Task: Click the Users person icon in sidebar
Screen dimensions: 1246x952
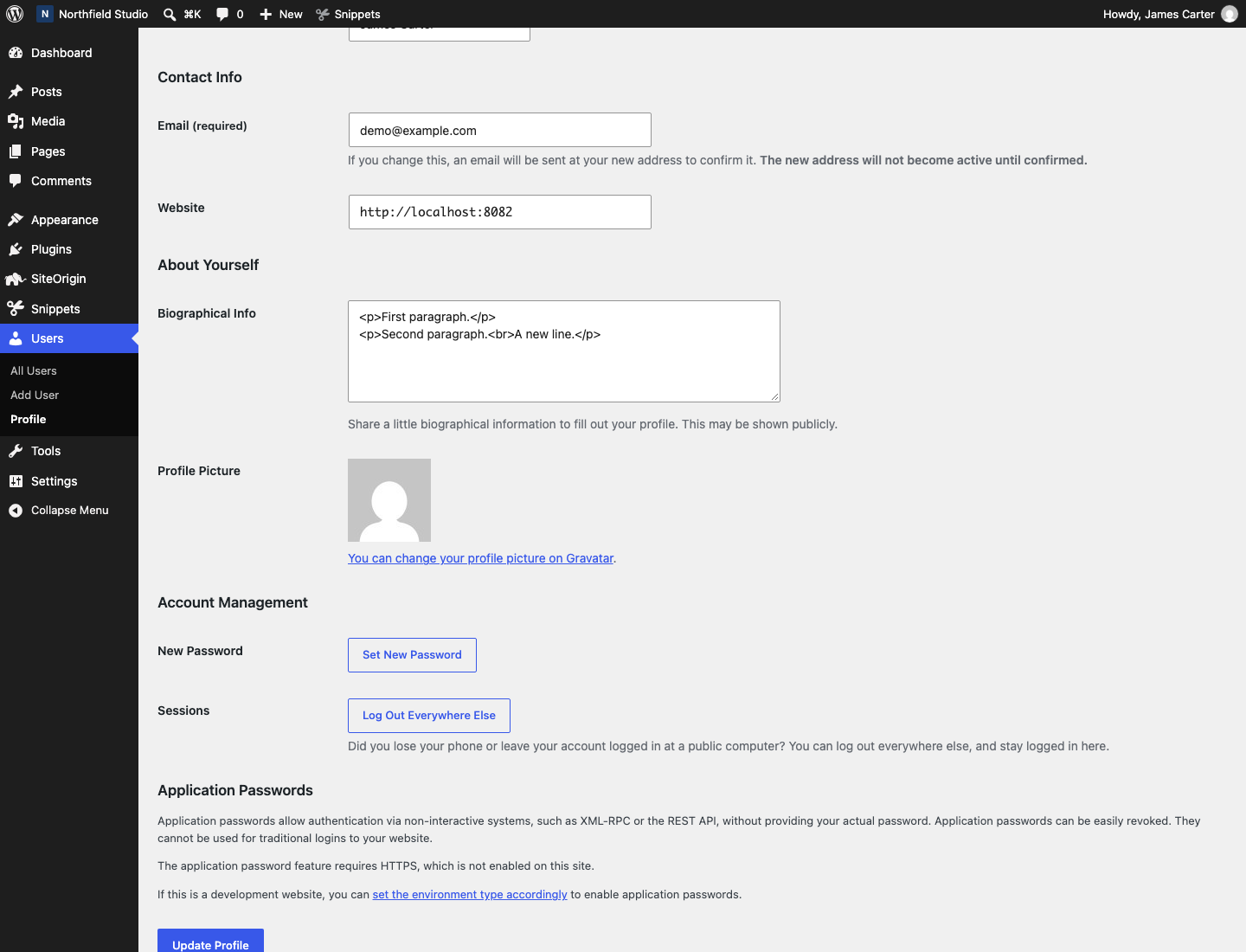Action: 16,338
